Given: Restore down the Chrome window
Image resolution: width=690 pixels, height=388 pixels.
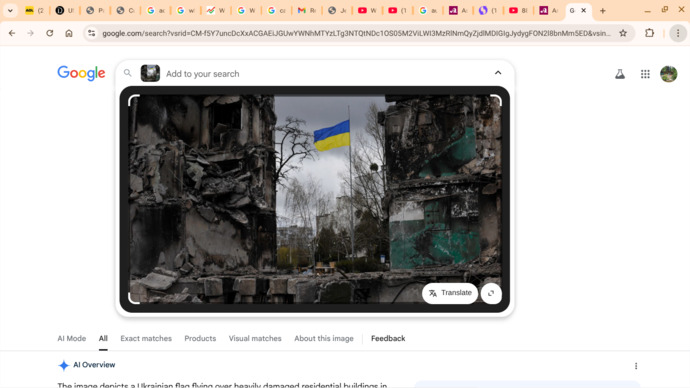Looking at the screenshot, I should (x=664, y=10).
